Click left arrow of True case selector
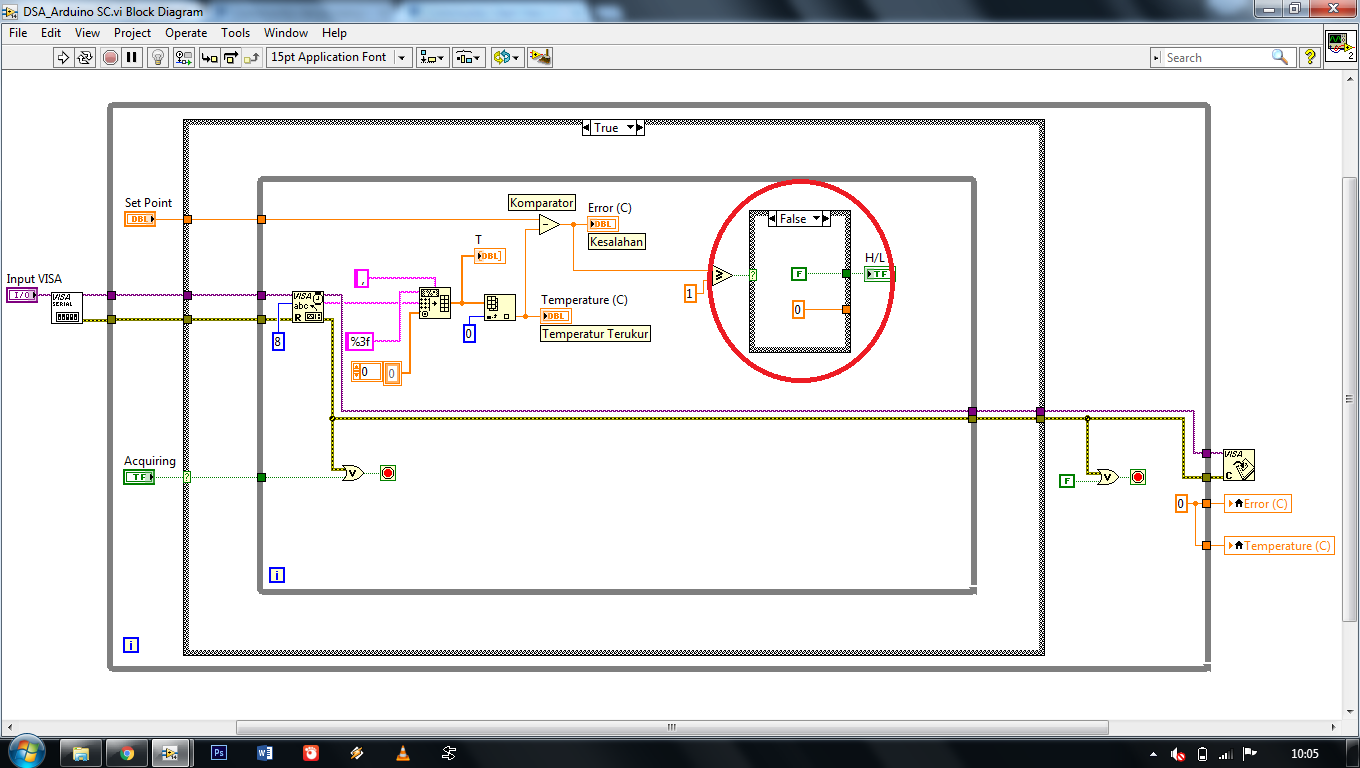 586,128
